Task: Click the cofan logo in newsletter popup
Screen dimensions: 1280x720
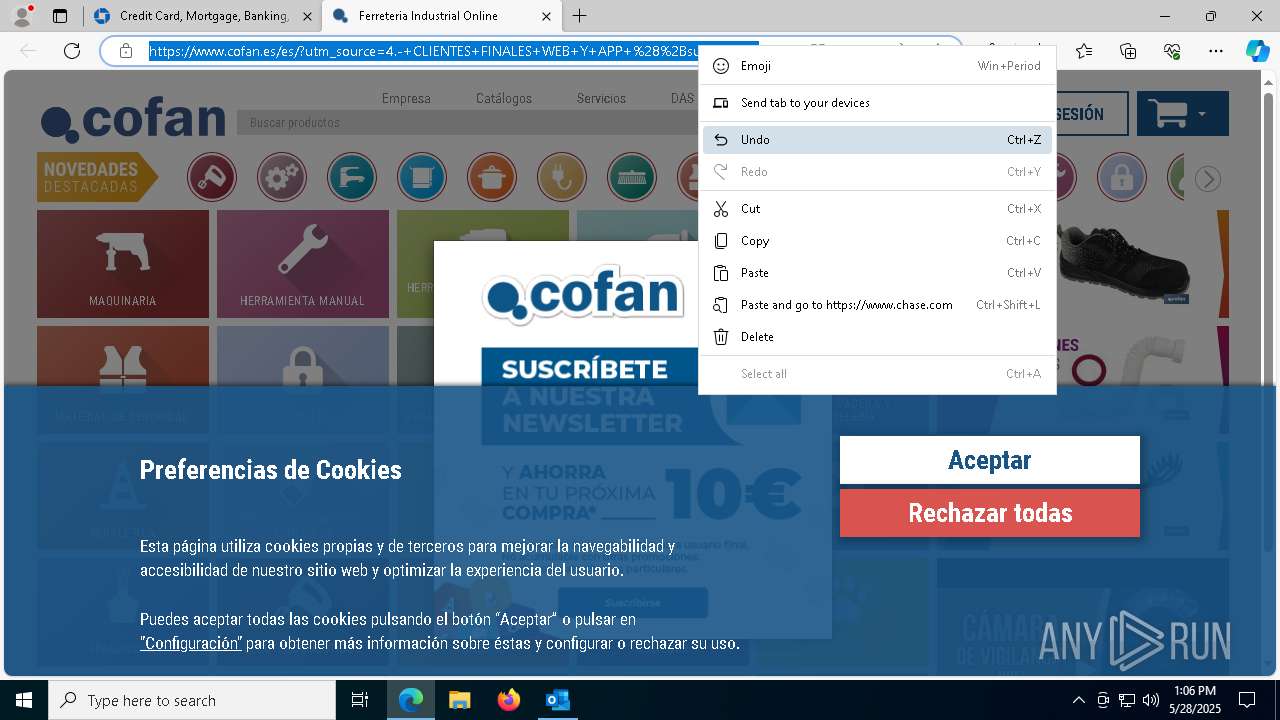Action: pos(583,295)
